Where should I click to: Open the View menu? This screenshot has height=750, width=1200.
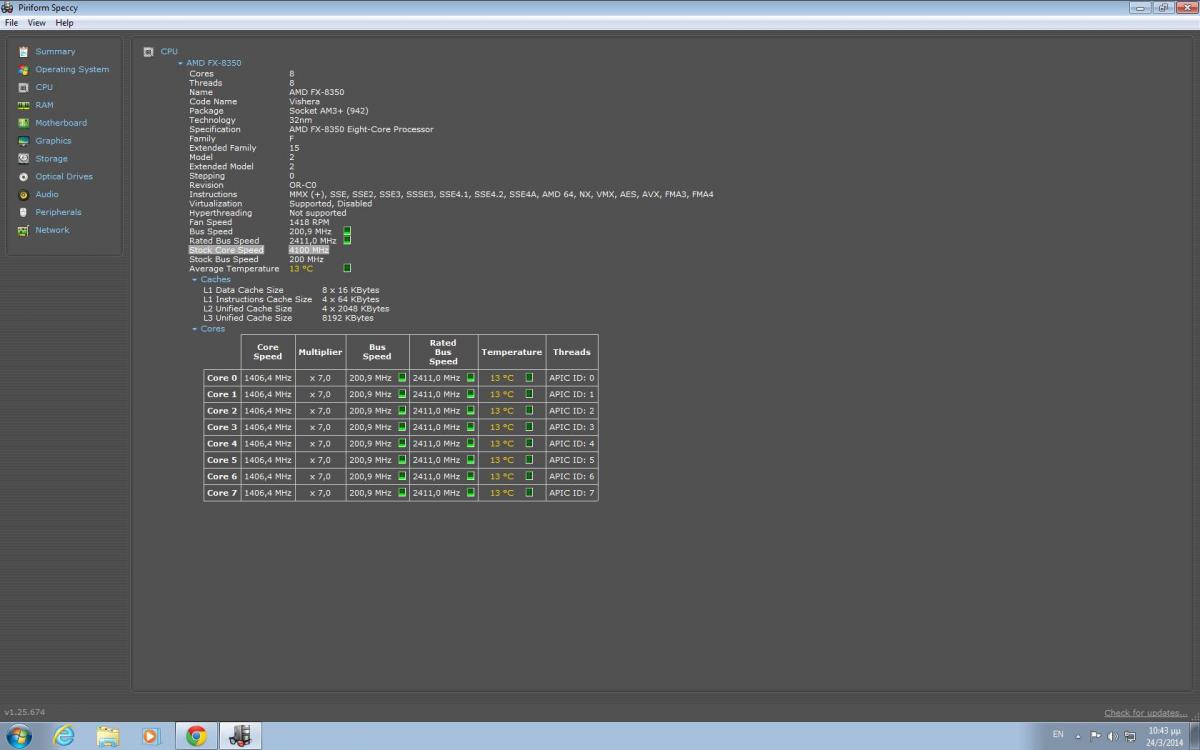36,22
